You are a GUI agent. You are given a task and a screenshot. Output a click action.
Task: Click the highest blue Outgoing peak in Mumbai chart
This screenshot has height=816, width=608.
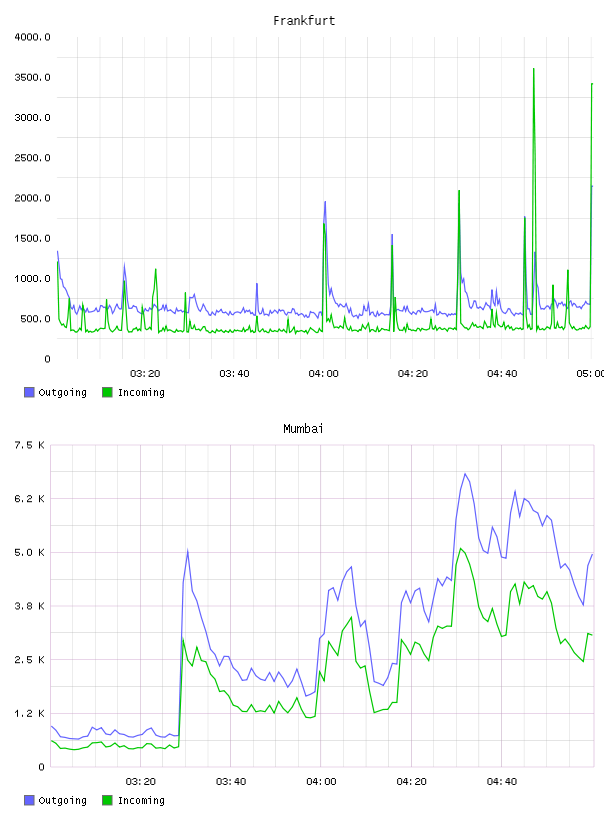465,475
